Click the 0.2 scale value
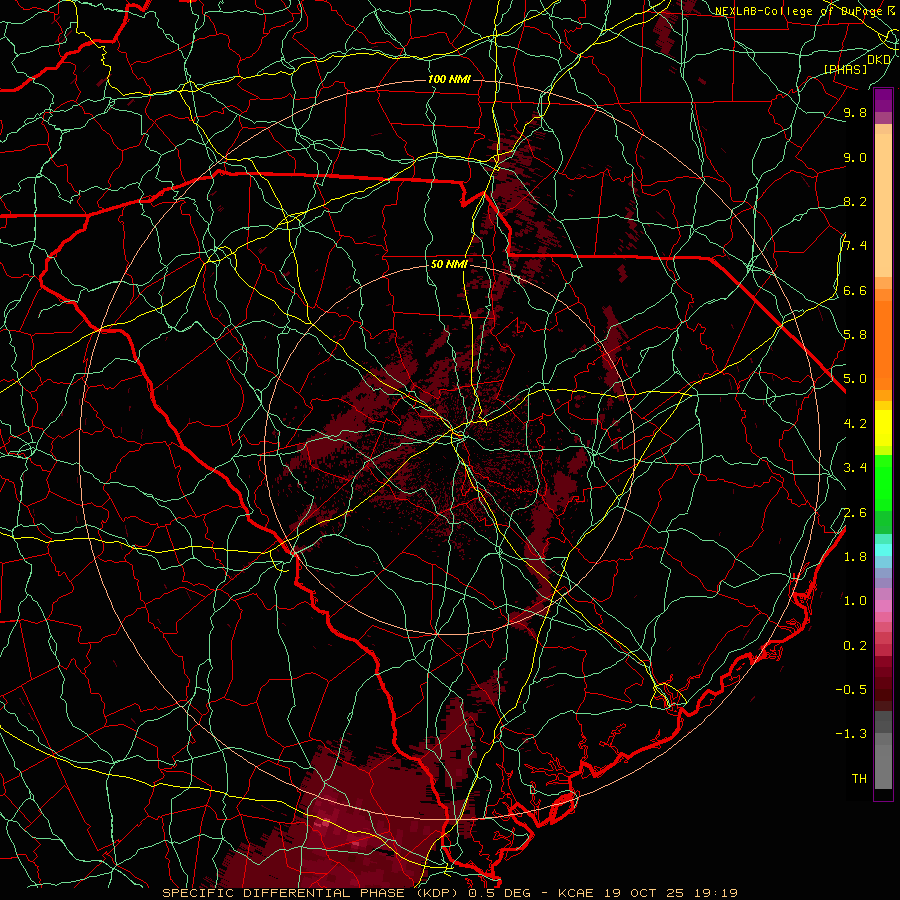900x900 pixels. pos(855,646)
